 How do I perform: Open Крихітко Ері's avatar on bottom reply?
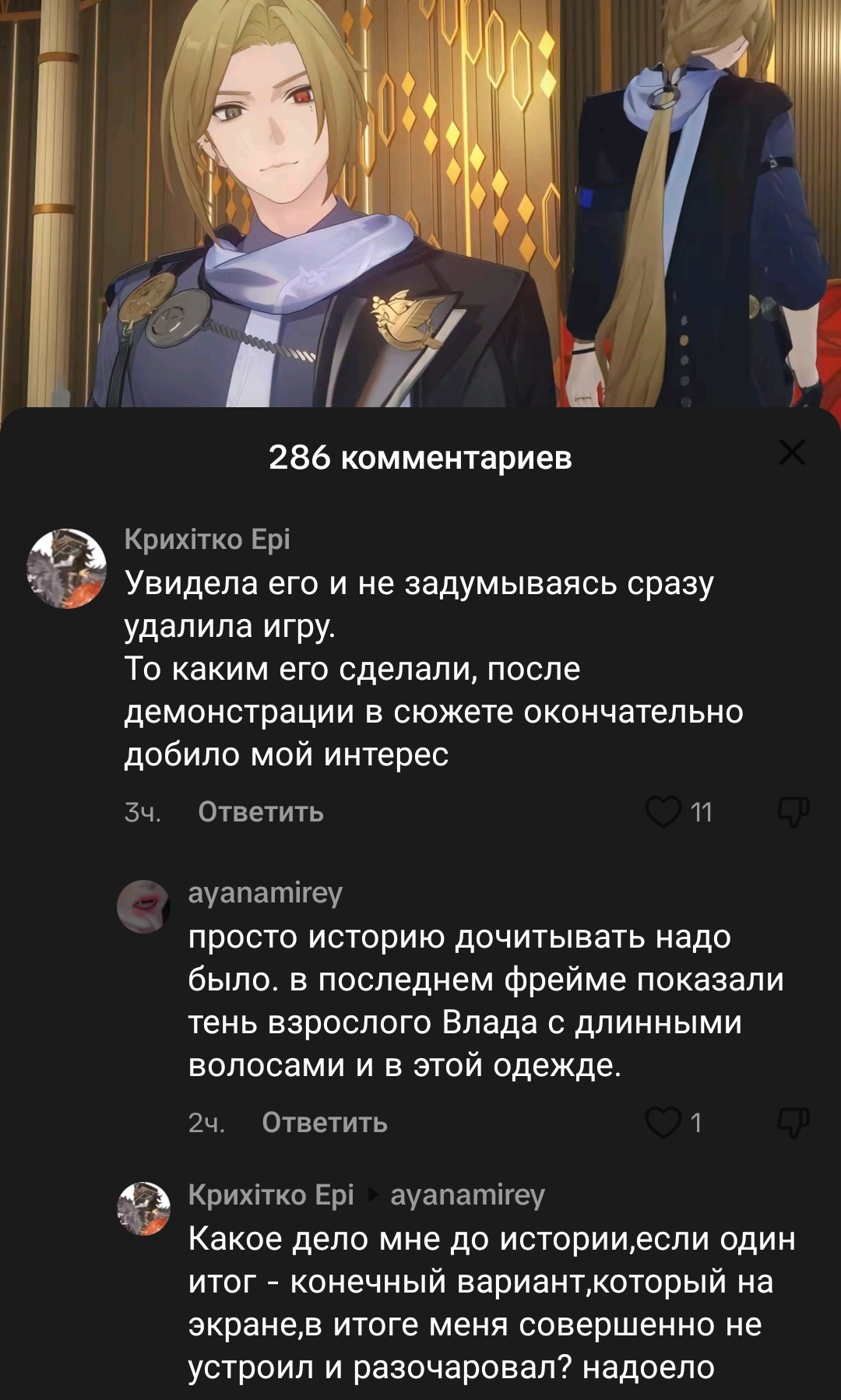coord(143,1208)
